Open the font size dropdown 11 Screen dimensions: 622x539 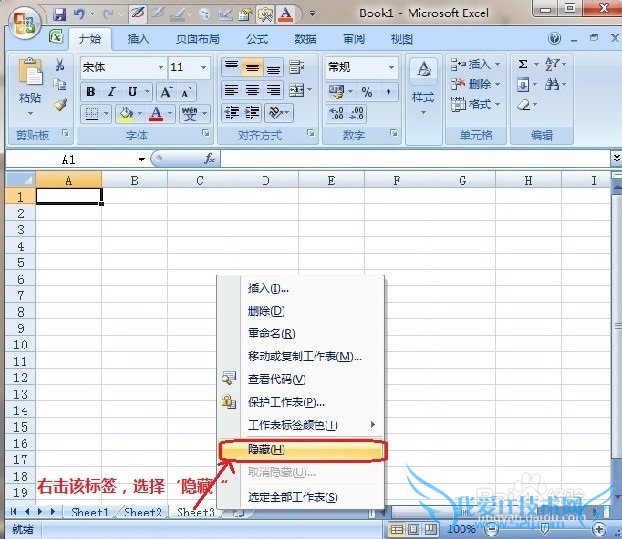(203, 67)
